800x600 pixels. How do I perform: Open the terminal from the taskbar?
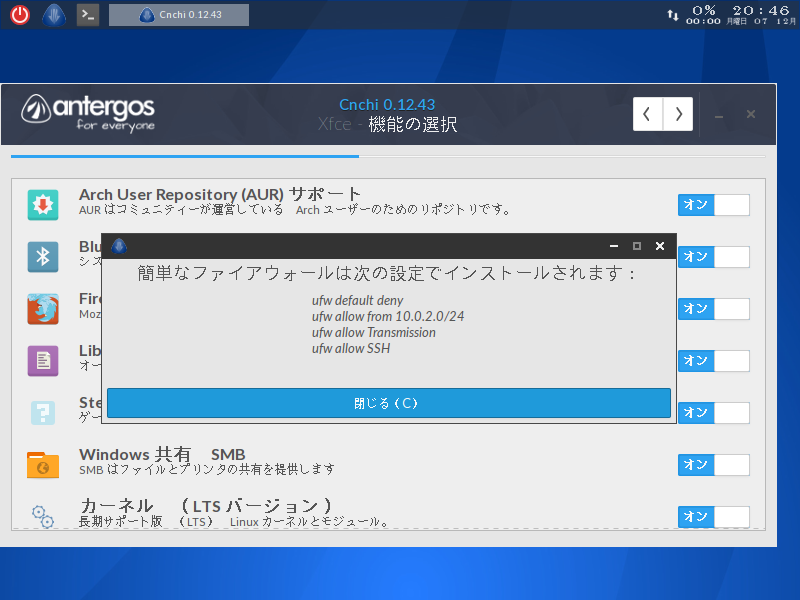[x=87, y=14]
